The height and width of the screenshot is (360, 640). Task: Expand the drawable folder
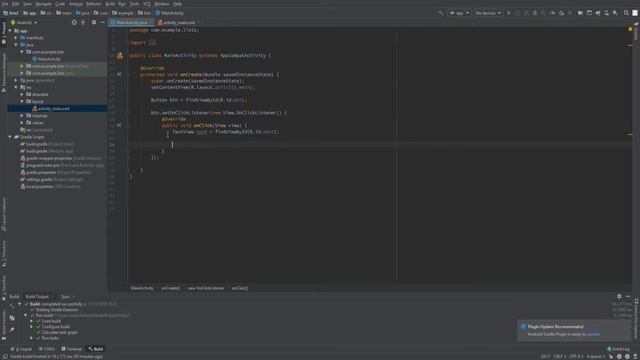(x=22, y=94)
